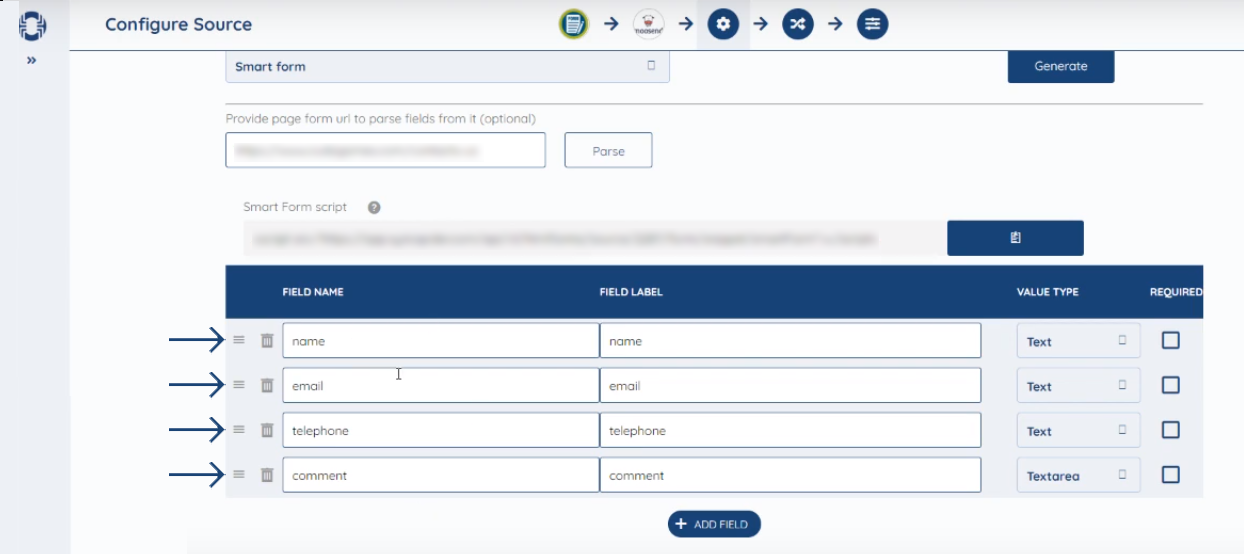Mark the name field as required
The width and height of the screenshot is (1244, 554).
pos(1171,340)
